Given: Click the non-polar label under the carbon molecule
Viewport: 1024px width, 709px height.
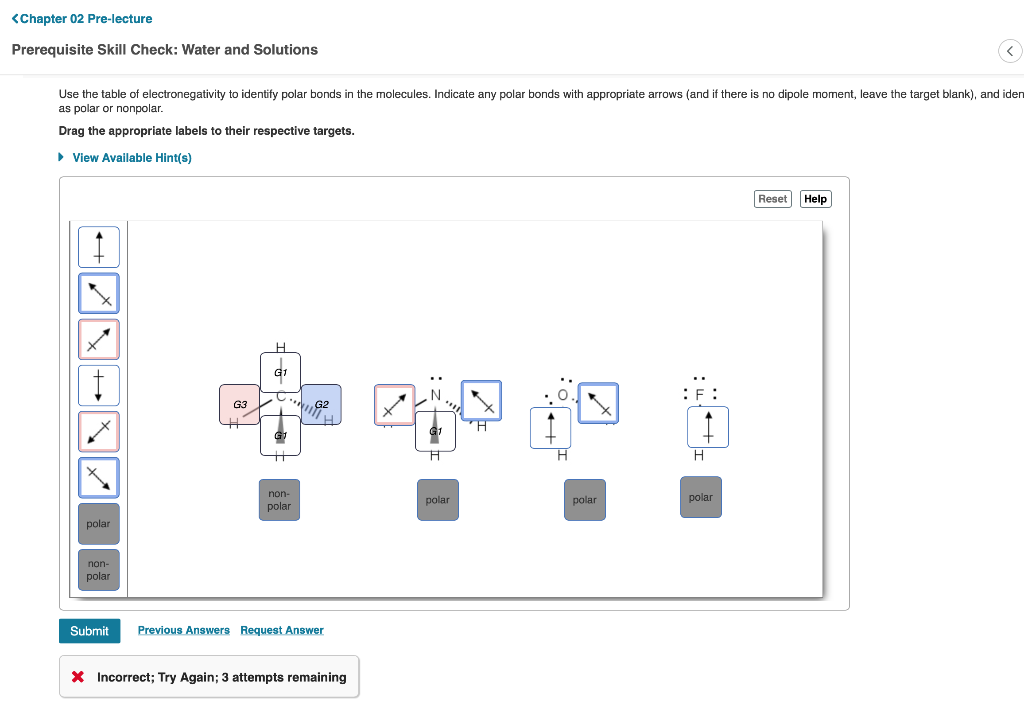Looking at the screenshot, I should coord(280,500).
